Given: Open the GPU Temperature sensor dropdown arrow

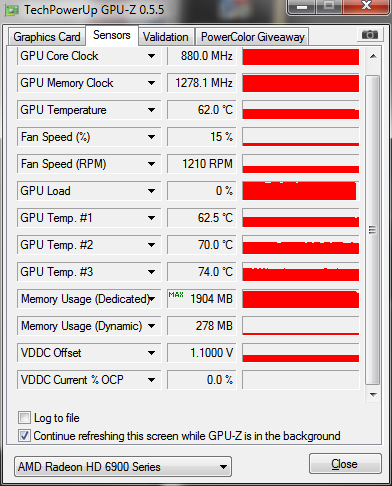Looking at the screenshot, I should [151, 110].
